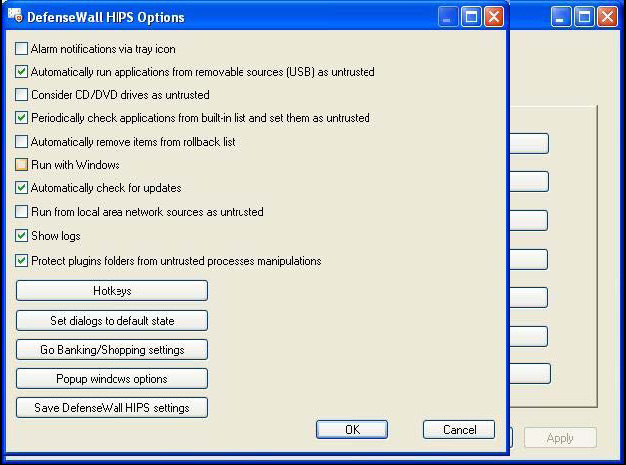
Task: Uncheck the Show logs option
Action: pos(21,235)
